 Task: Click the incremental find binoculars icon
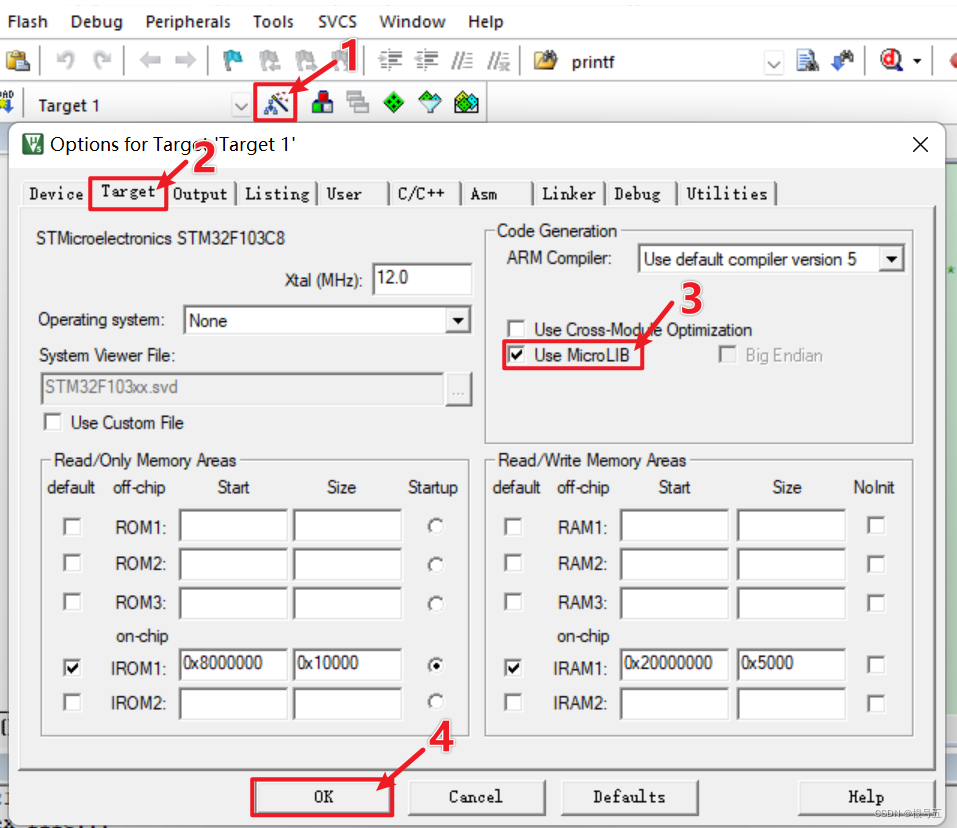pos(843,60)
